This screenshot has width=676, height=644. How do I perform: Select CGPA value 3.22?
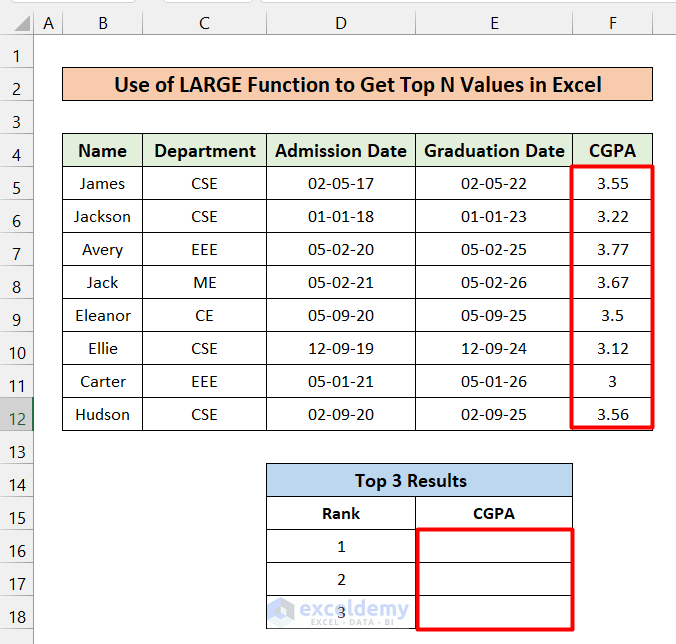(613, 216)
